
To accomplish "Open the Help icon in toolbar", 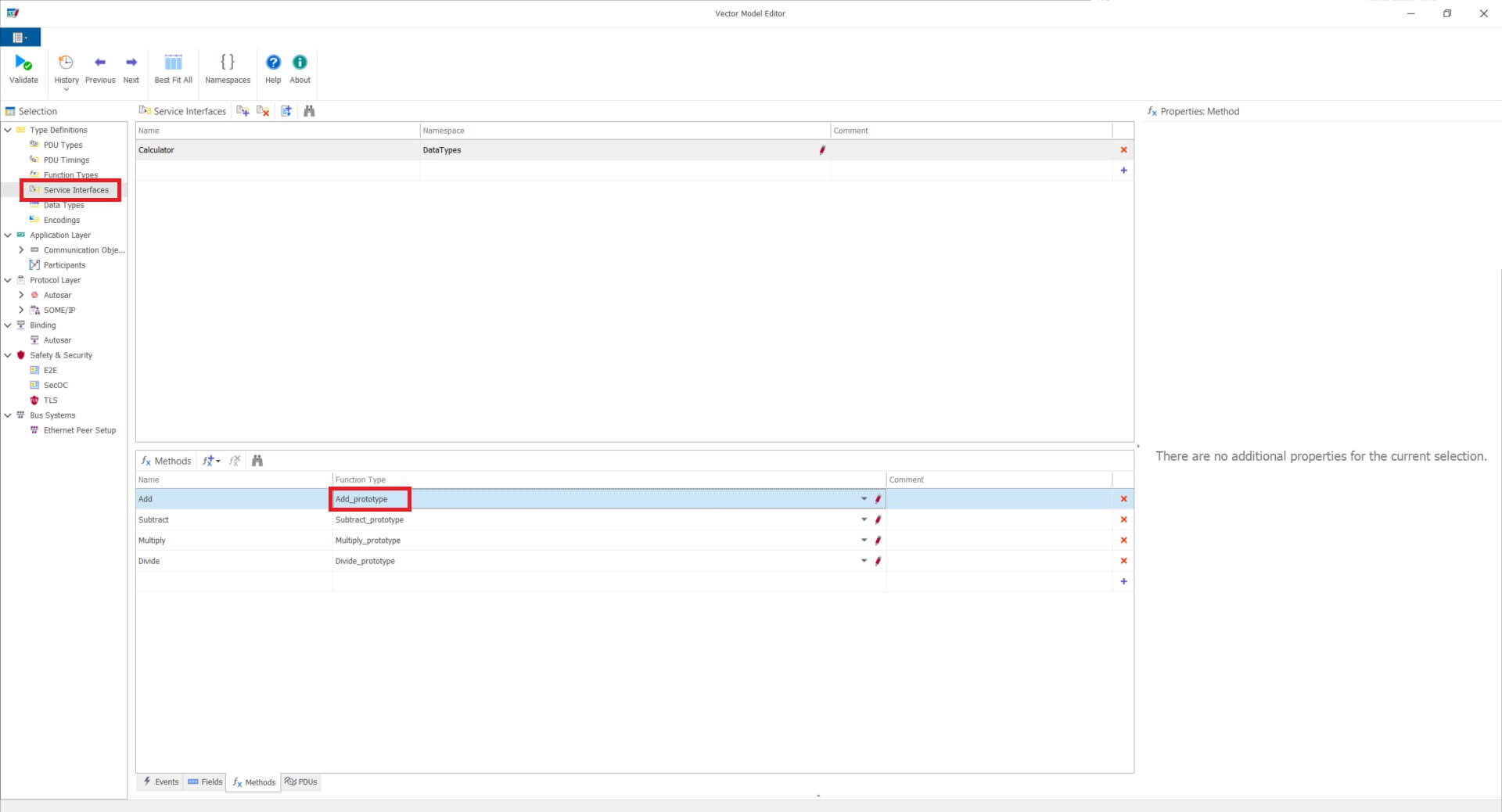I will [273, 63].
